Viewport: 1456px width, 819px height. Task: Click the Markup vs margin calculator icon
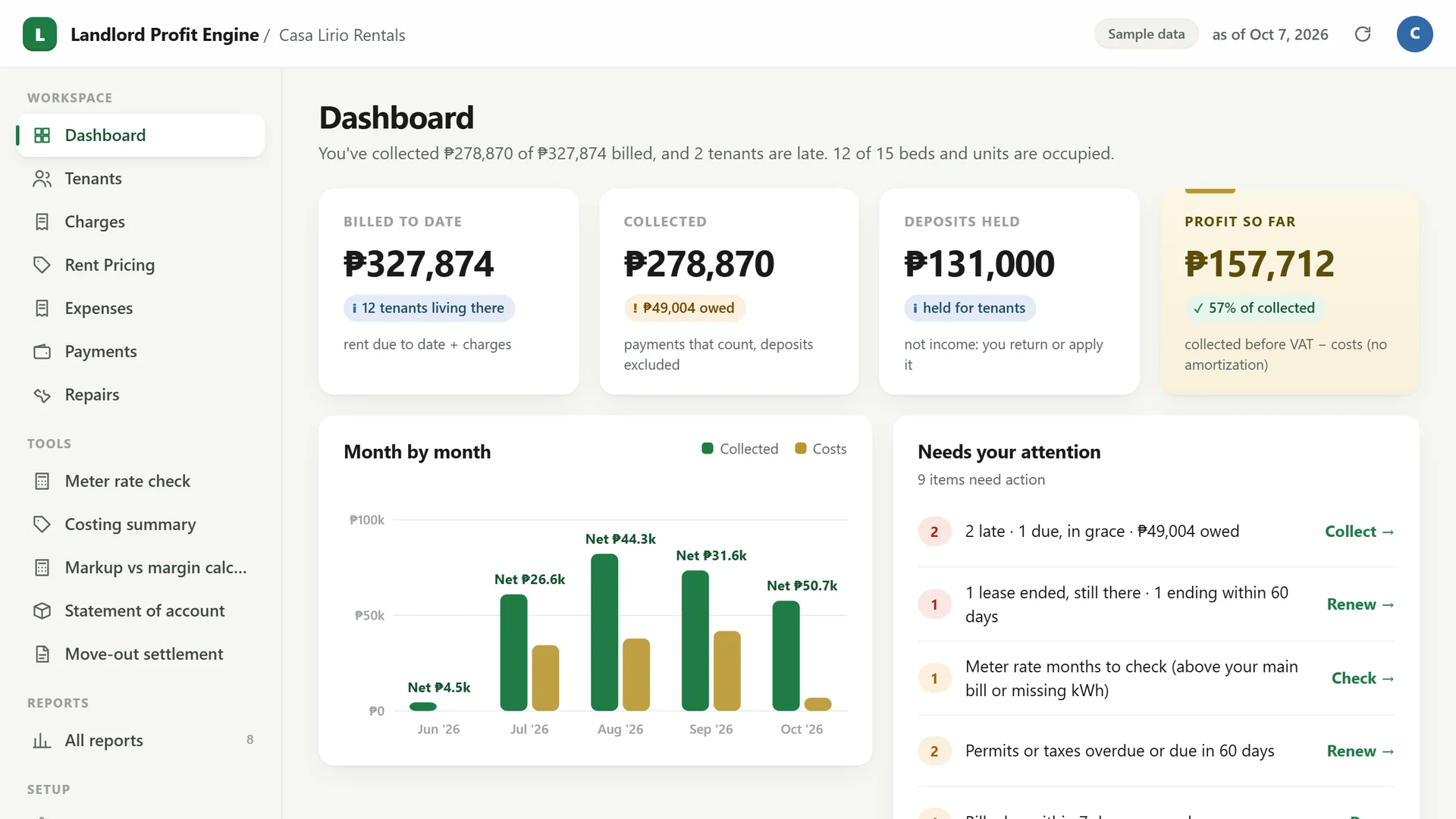pos(42,567)
